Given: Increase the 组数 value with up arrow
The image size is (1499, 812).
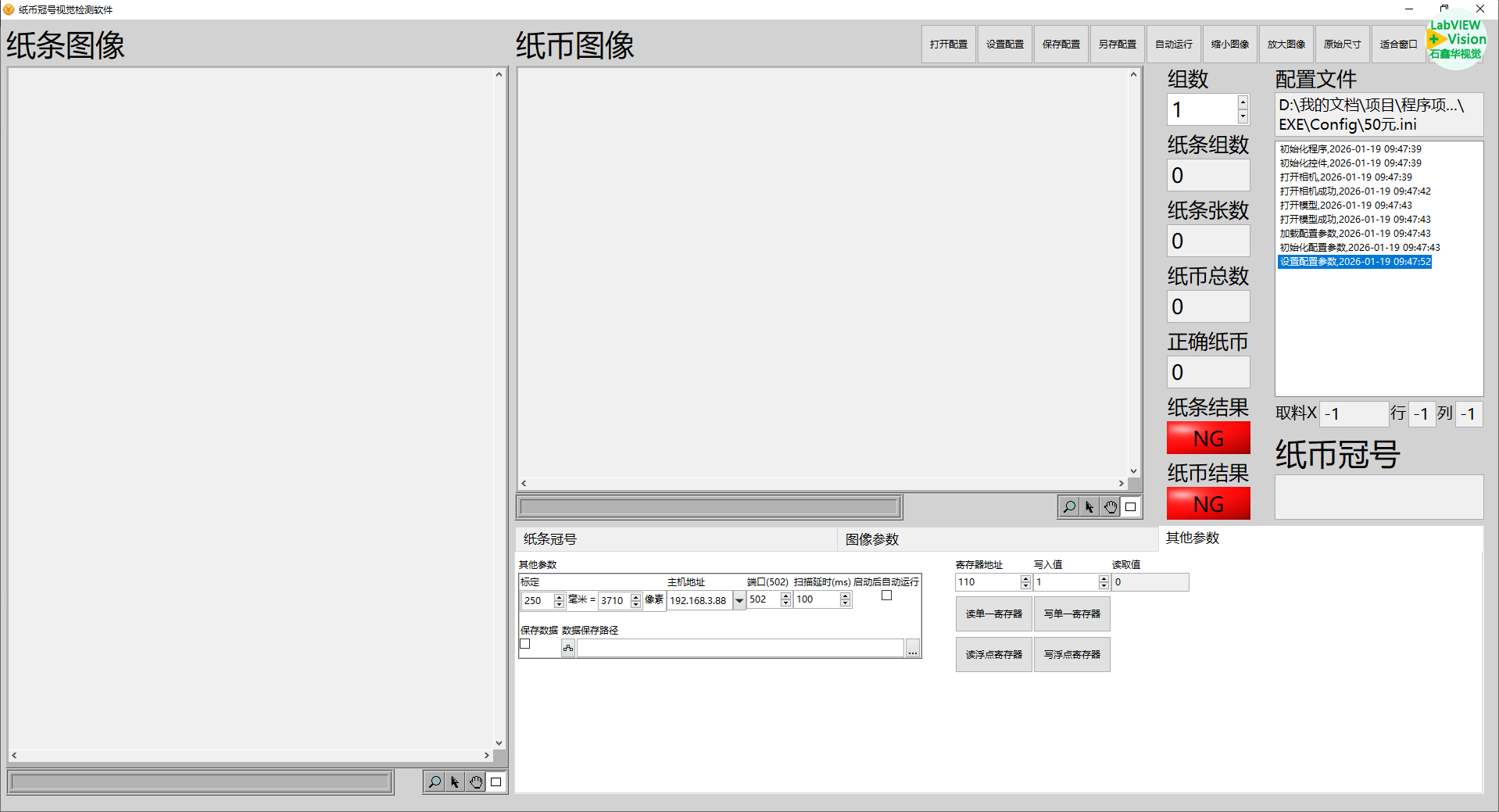Looking at the screenshot, I should click(1243, 102).
